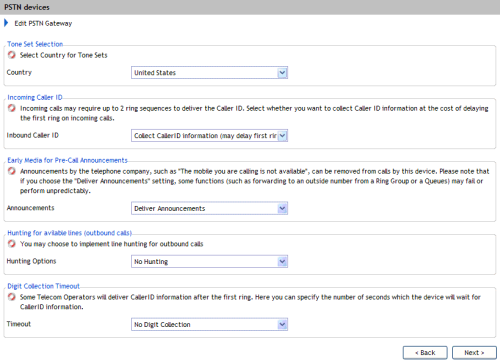
Task: Click the info icon in Digit Collection Timeout section
Action: [x=12, y=297]
